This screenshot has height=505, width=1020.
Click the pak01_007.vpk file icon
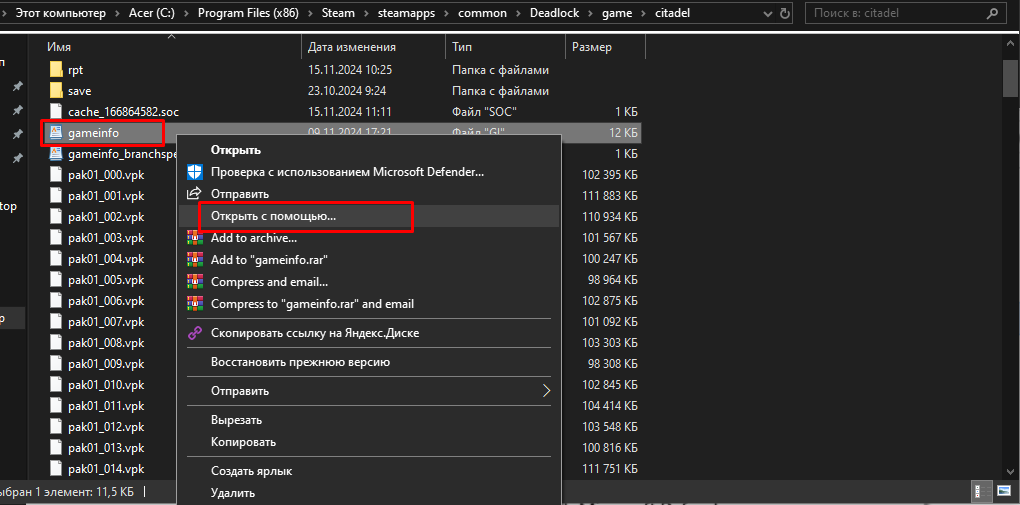coord(56,321)
